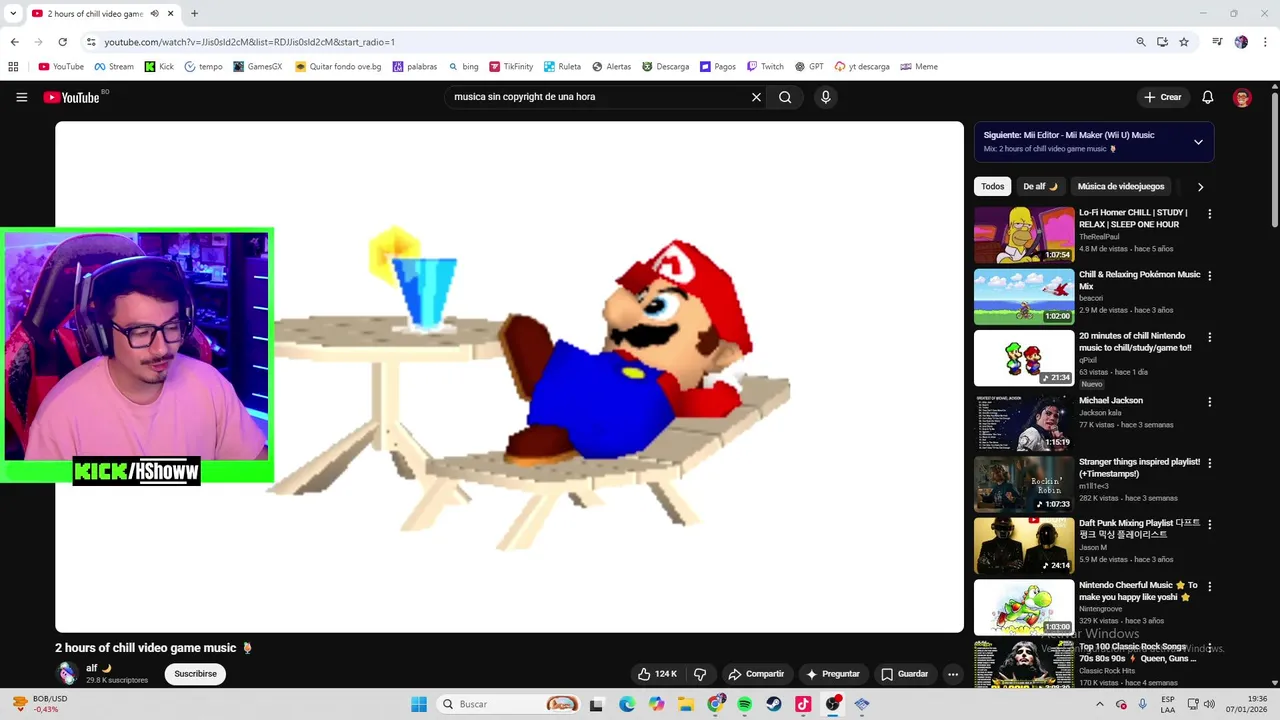Open YouTube account avatar menu
Screen dimensions: 1280x720
click(1242, 97)
